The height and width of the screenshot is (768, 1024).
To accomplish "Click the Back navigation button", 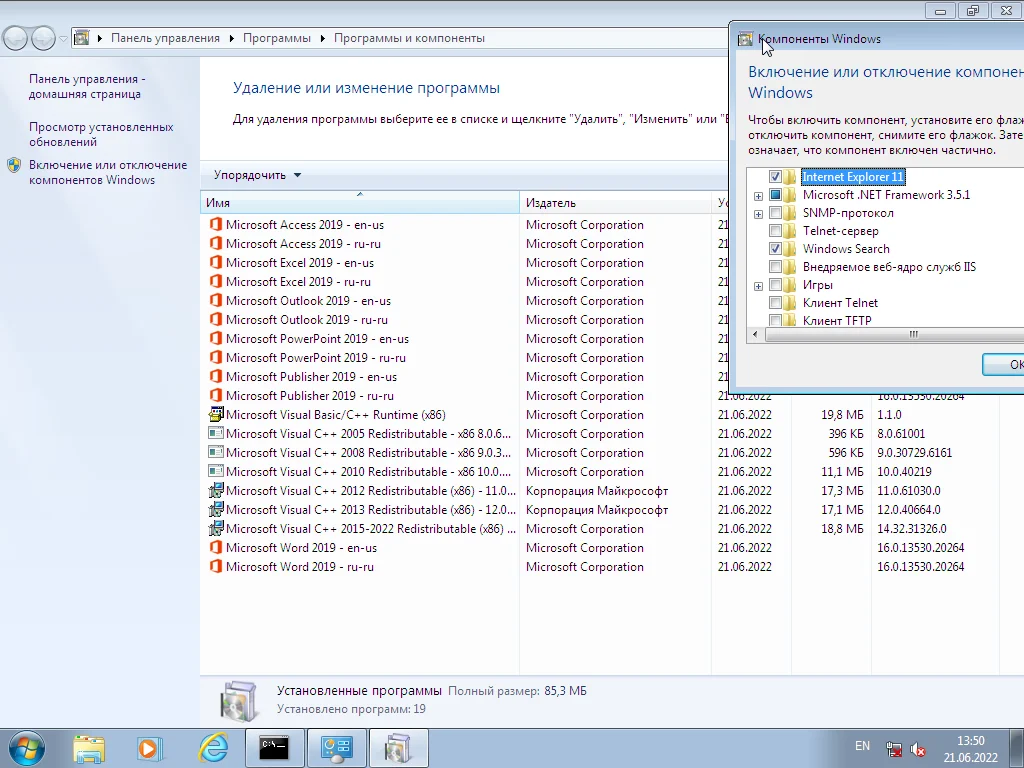I will 16,39.
